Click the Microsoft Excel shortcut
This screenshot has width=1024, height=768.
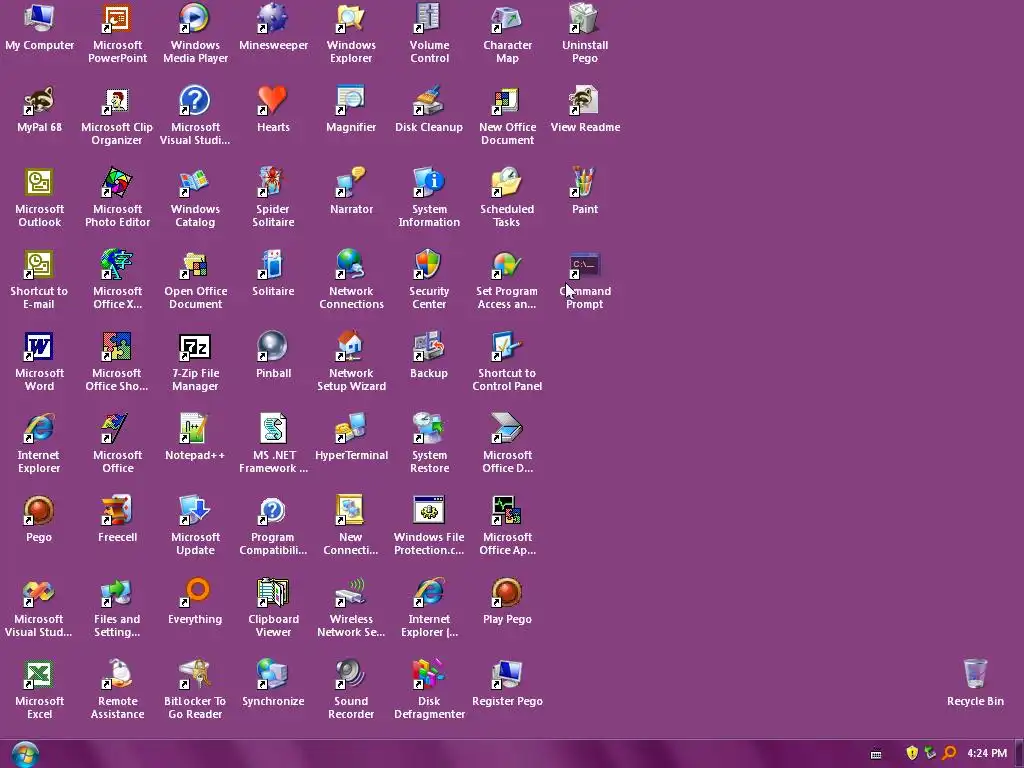point(39,675)
